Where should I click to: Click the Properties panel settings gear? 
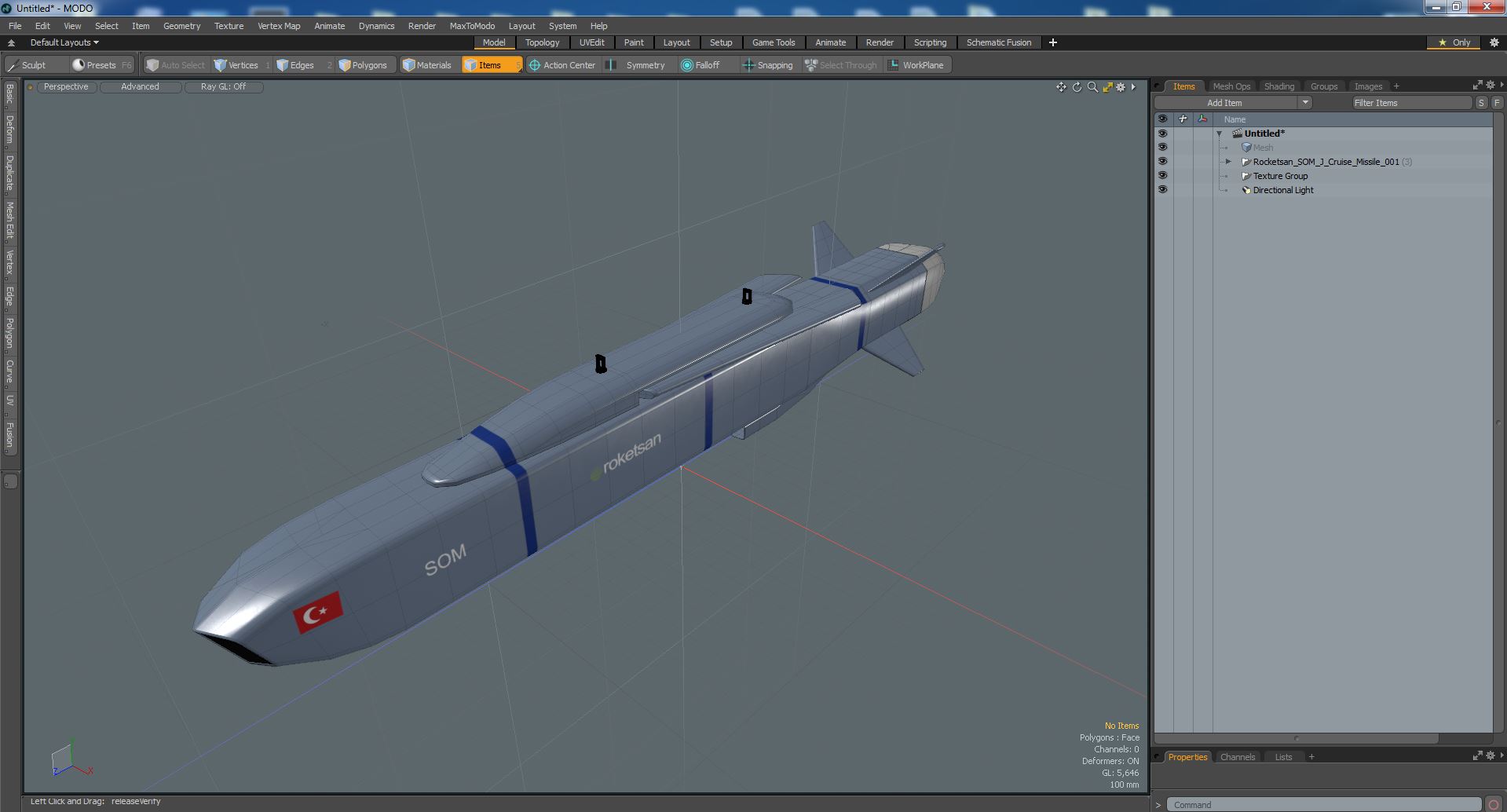pyautogui.click(x=1491, y=755)
